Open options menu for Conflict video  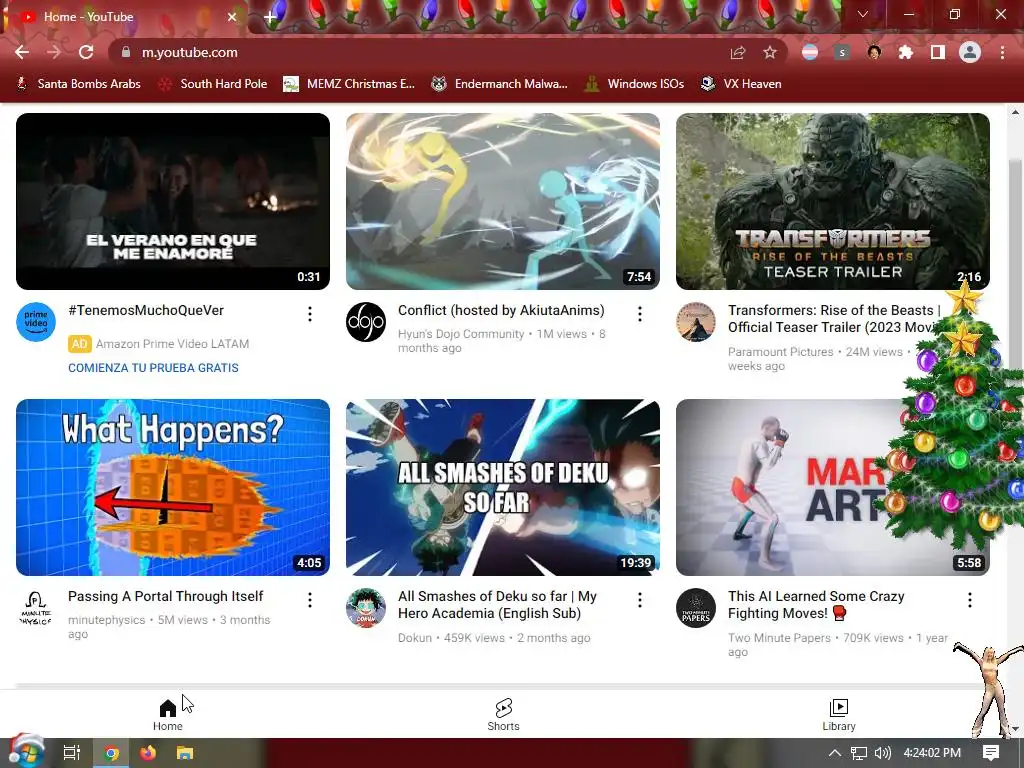tap(640, 314)
